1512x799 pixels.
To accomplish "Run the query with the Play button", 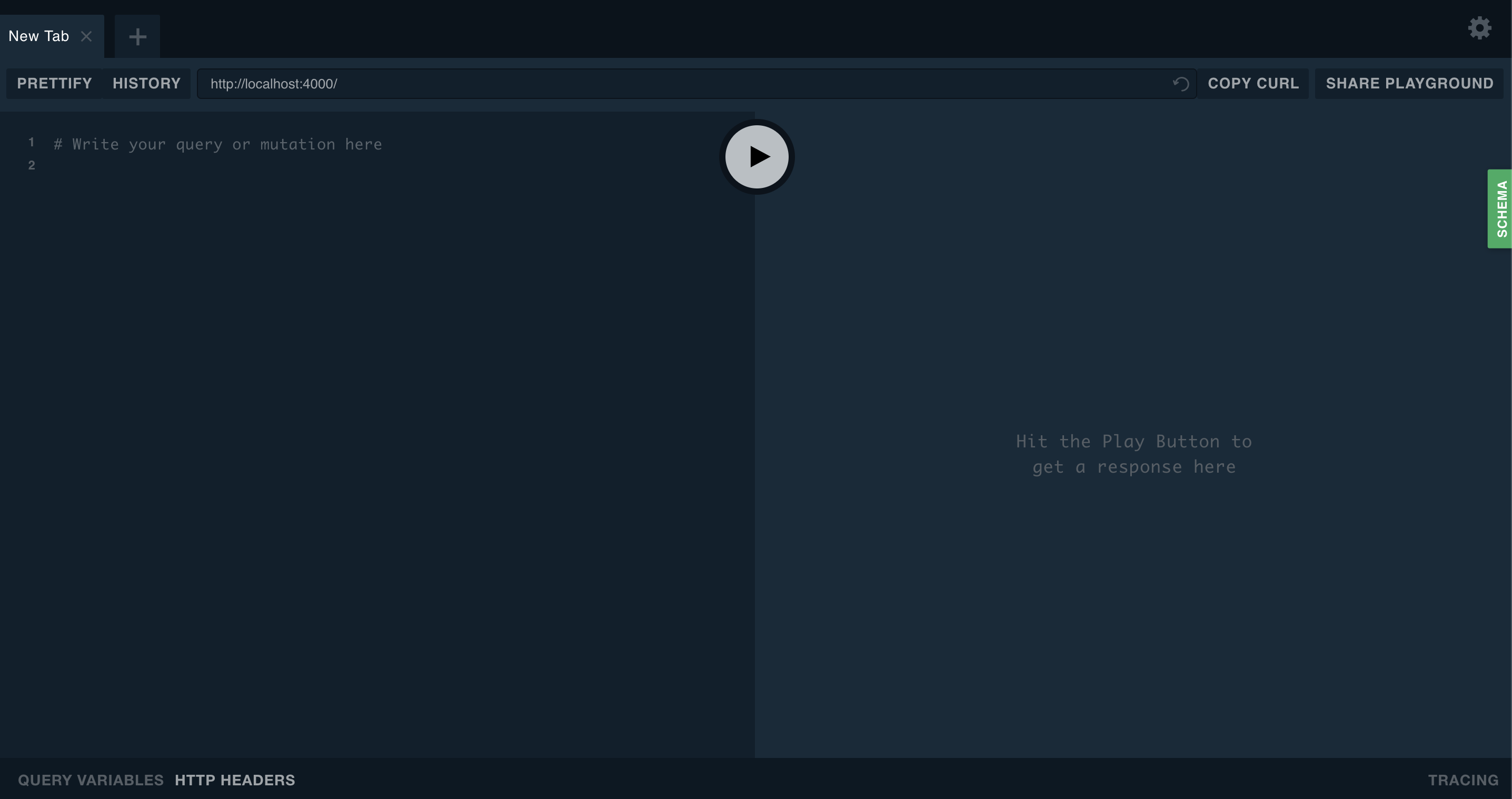I will coord(757,157).
